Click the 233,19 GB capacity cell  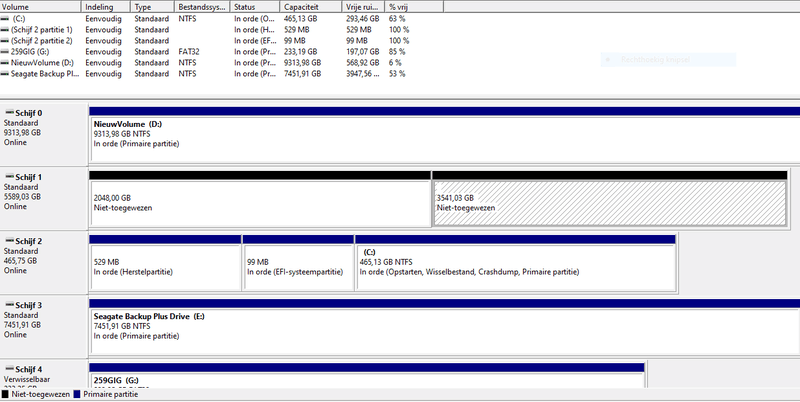(301, 52)
